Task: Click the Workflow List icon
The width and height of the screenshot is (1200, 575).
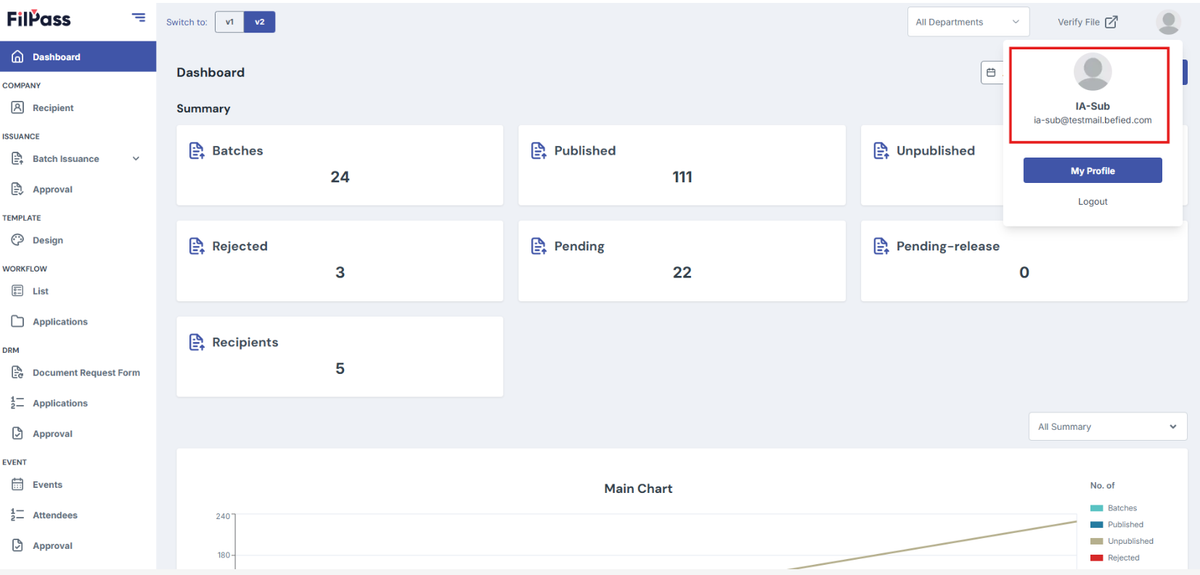Action: 17,291
